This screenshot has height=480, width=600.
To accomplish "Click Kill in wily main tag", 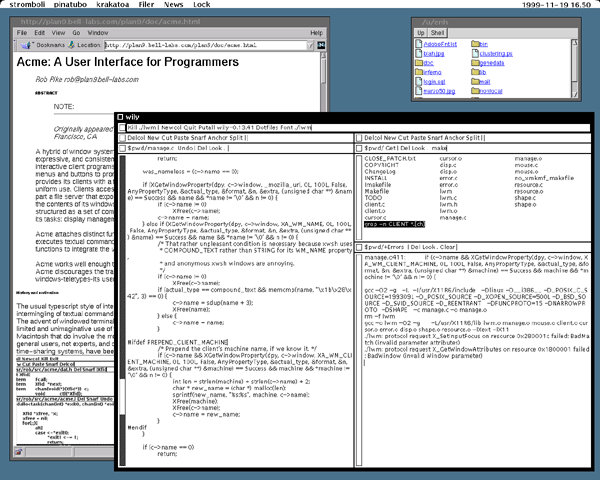I will pos(132,127).
